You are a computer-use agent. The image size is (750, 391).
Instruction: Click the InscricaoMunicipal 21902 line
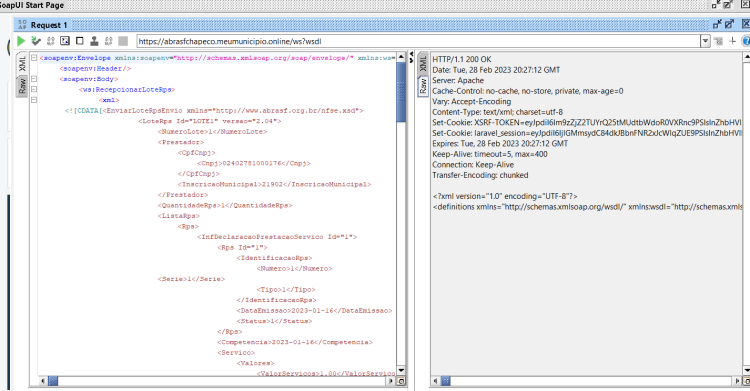point(274,184)
